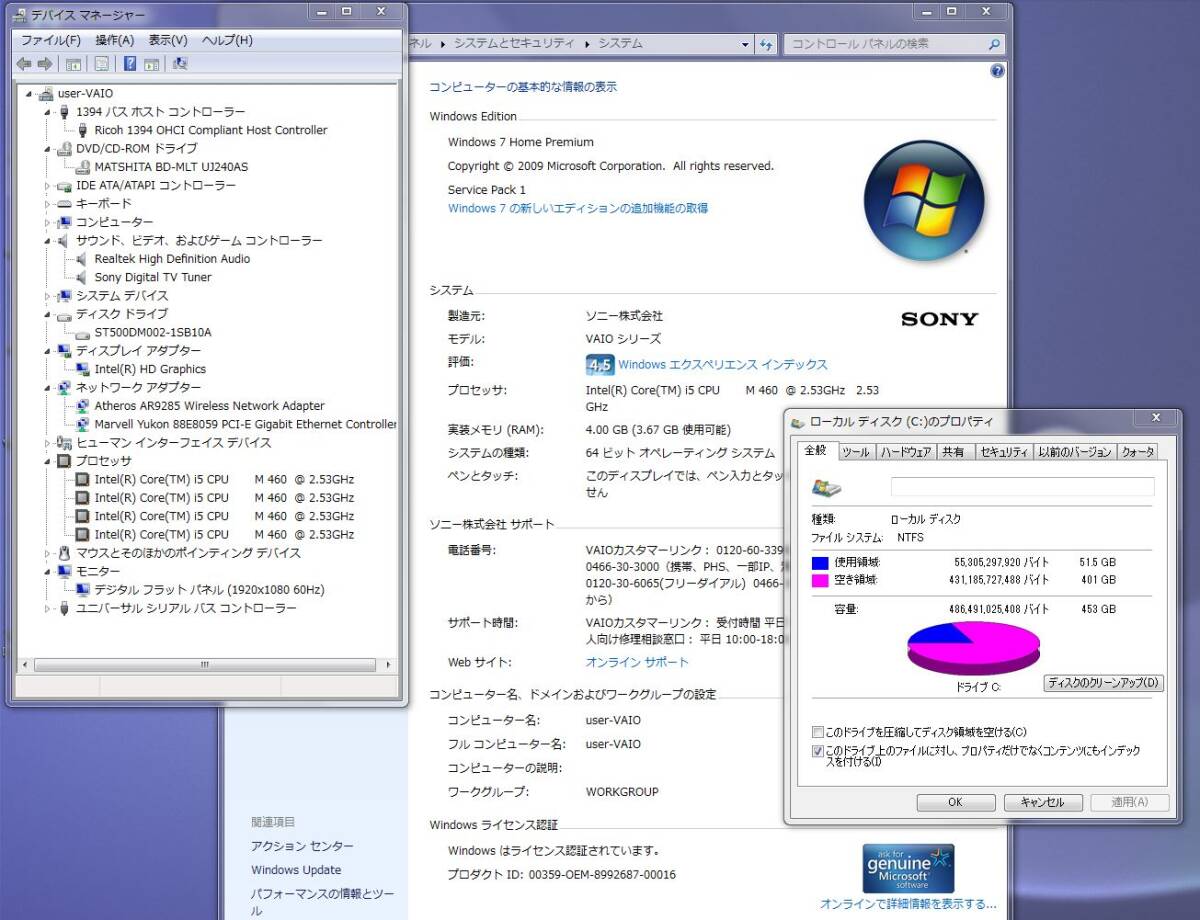The image size is (1200, 920).
Task: Click the genuine Microsoft software badge
Action: point(908,868)
